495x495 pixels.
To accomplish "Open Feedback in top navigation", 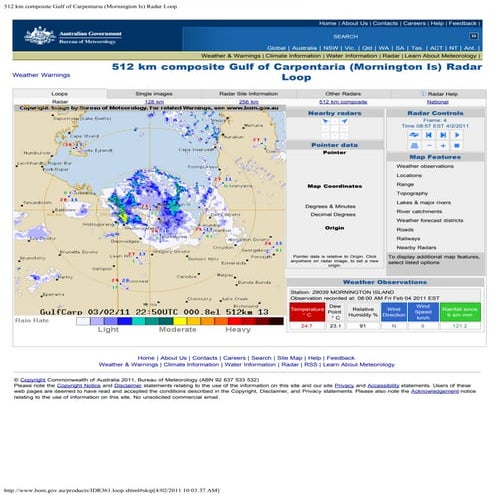I will coord(463,23).
